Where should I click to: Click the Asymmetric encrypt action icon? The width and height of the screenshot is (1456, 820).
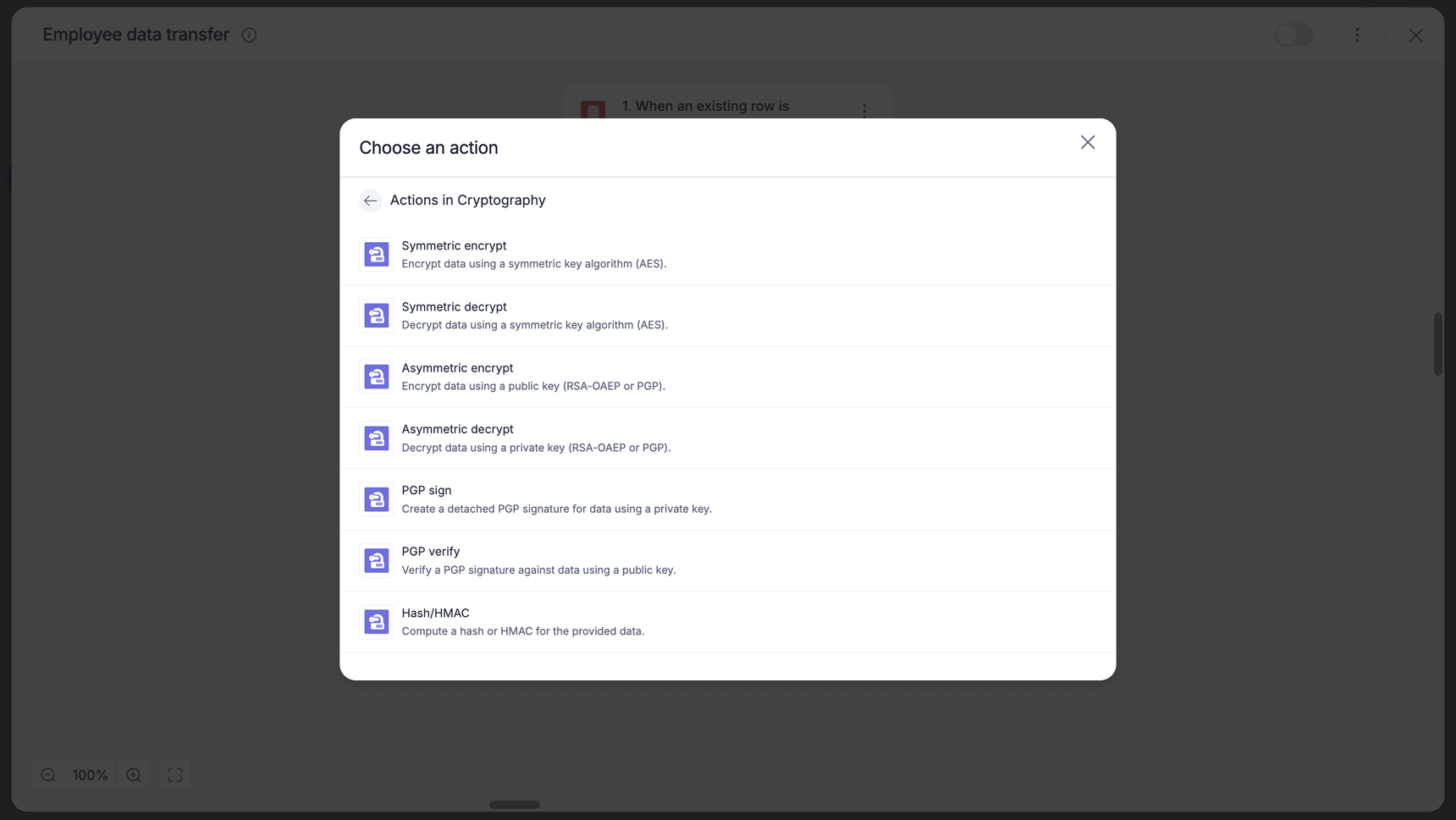tap(377, 377)
